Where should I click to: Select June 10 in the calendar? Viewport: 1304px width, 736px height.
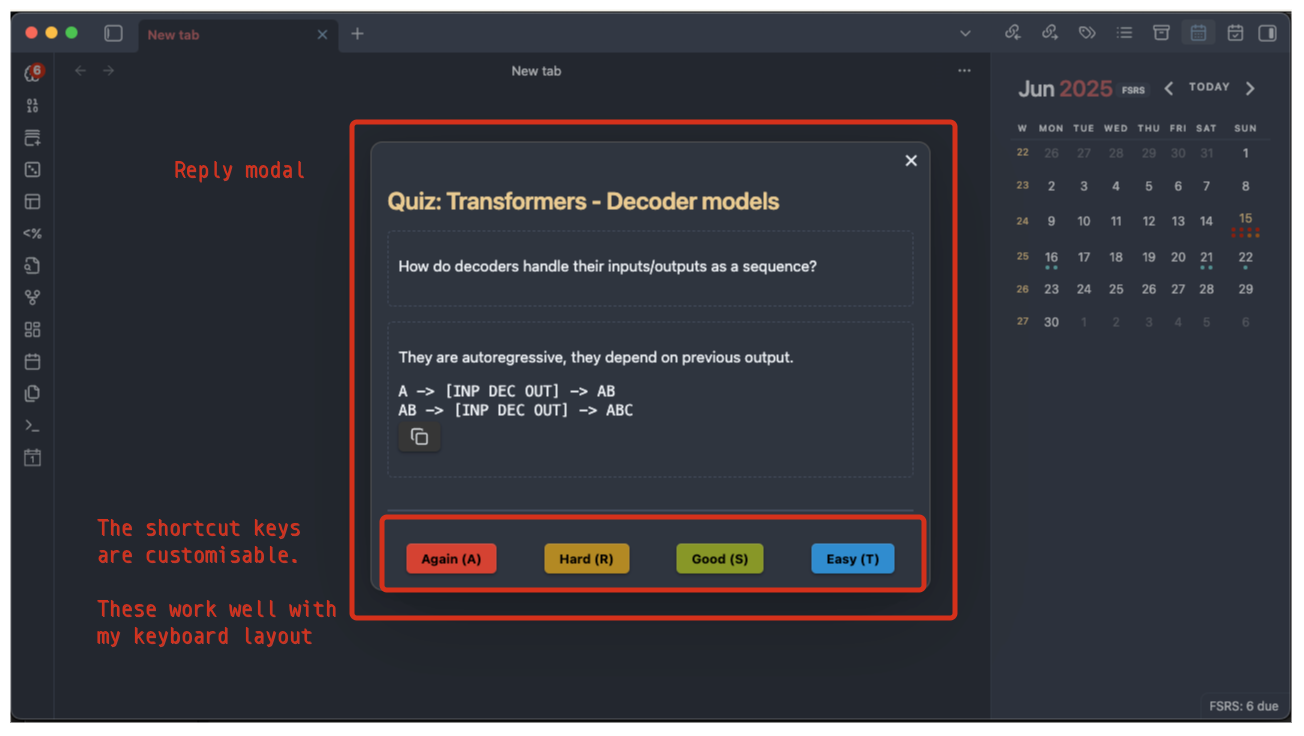click(1083, 221)
